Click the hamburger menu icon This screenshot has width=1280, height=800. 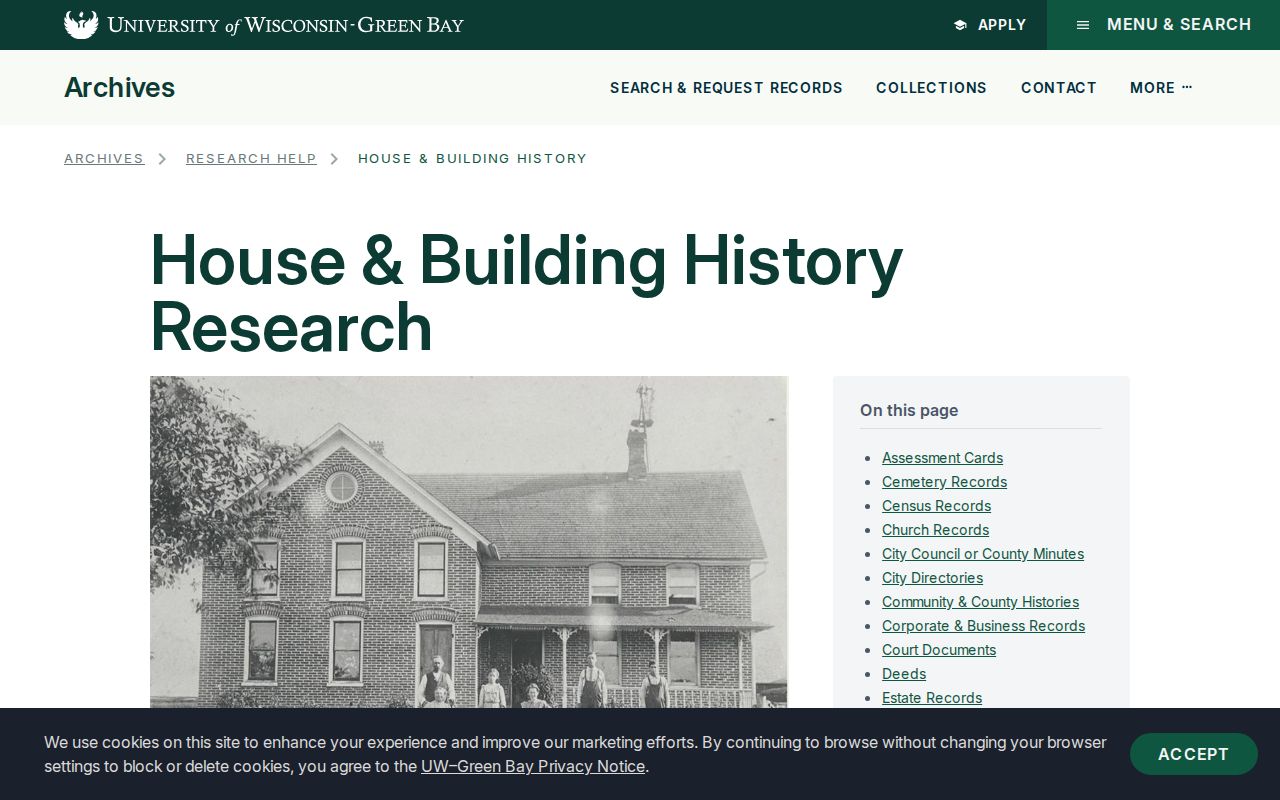pyautogui.click(x=1083, y=25)
